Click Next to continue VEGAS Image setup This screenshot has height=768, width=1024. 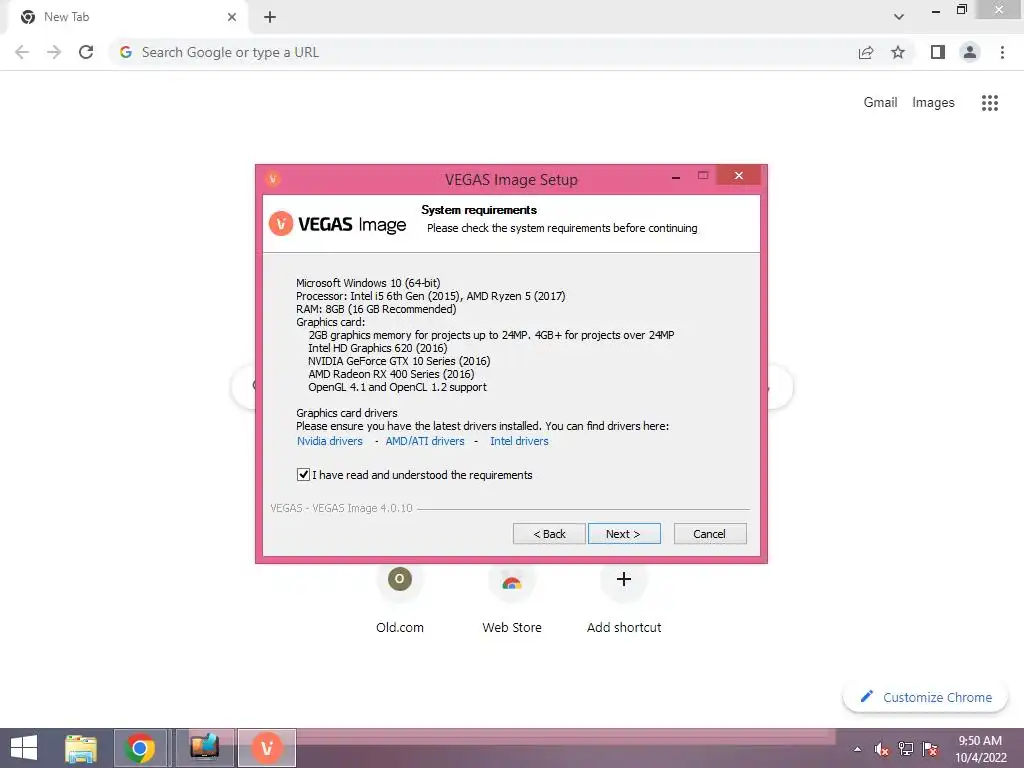pyautogui.click(x=624, y=534)
